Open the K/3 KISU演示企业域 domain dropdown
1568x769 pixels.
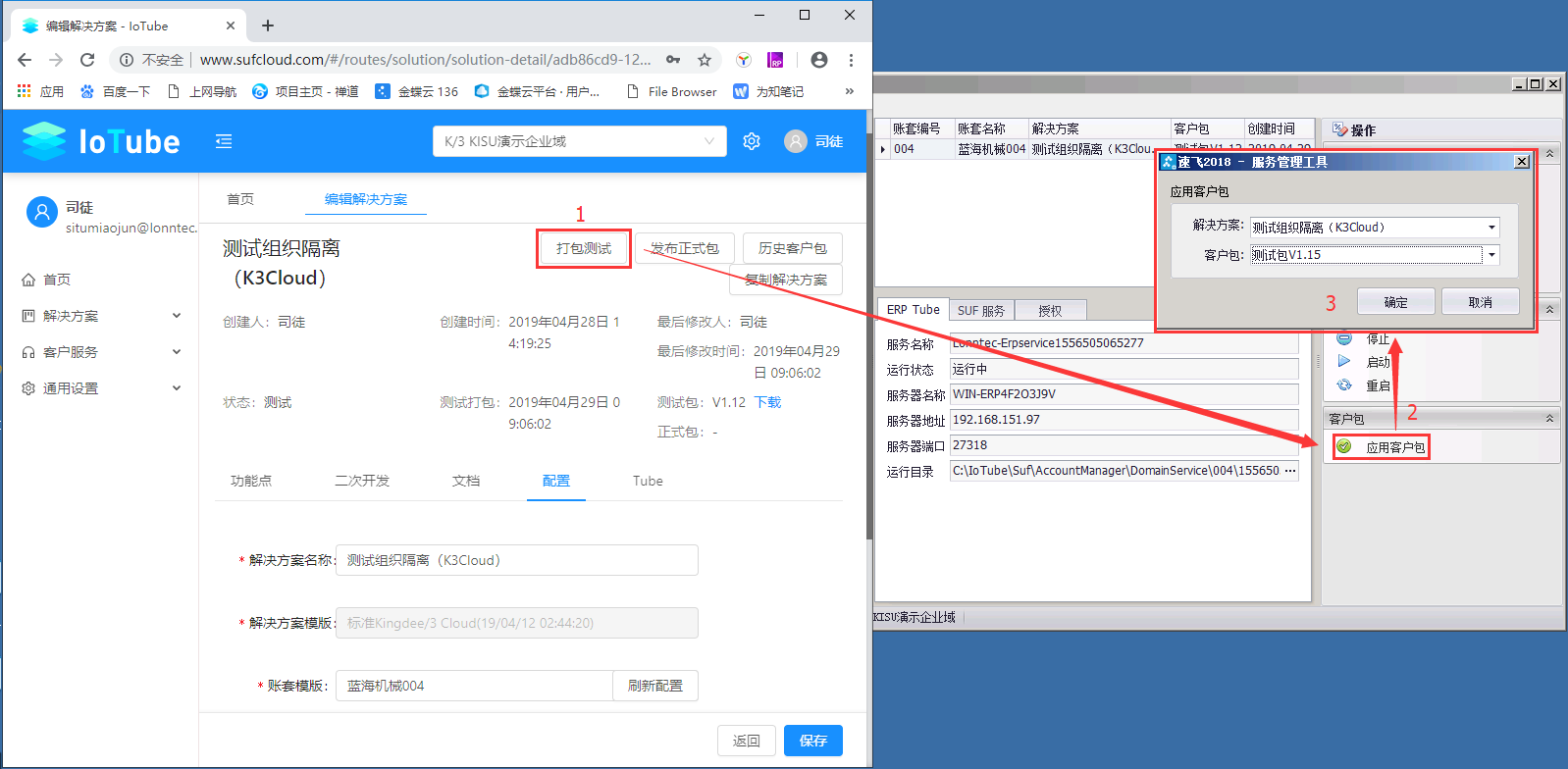580,141
